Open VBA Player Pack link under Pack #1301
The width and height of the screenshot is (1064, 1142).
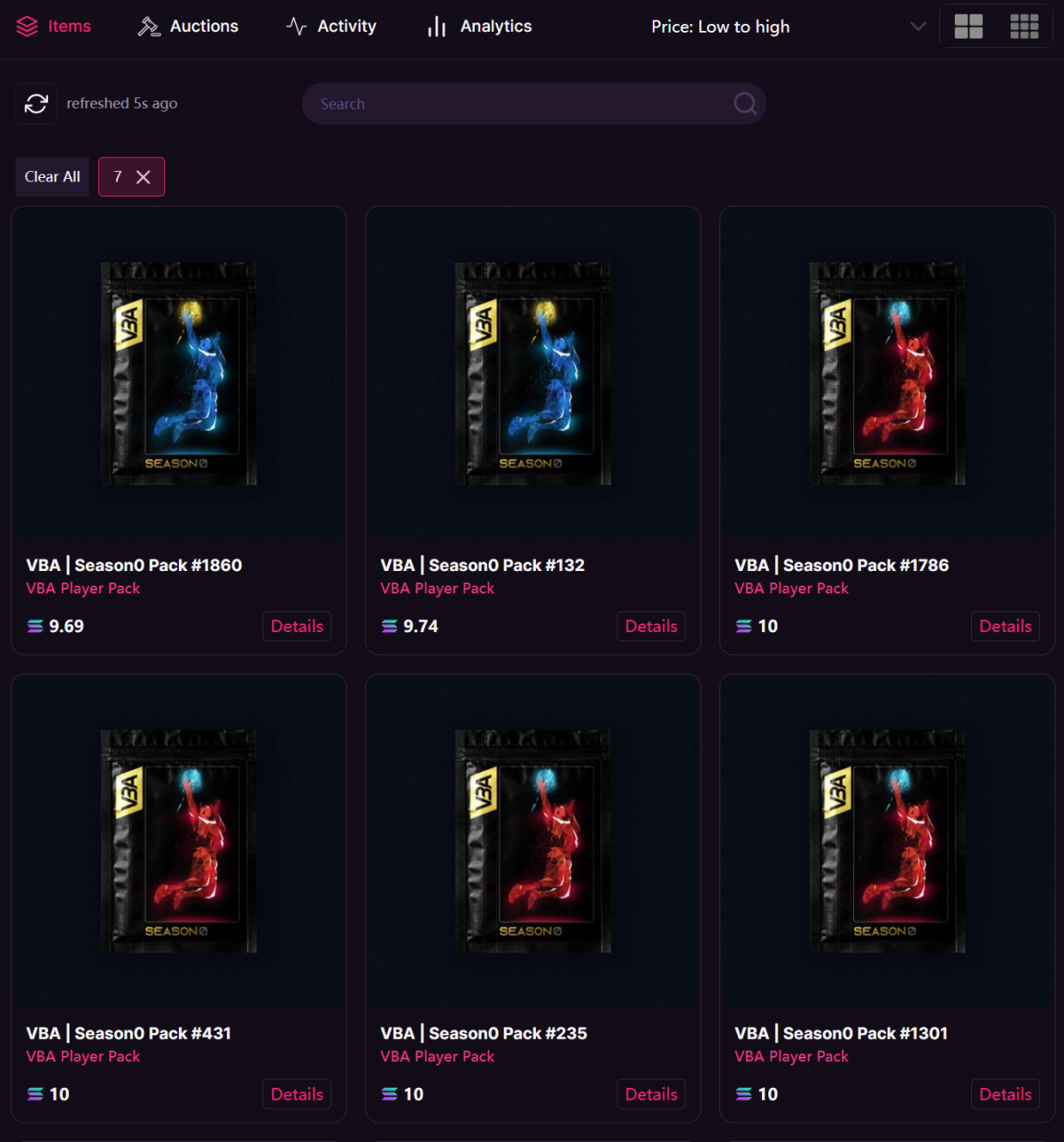point(792,1056)
